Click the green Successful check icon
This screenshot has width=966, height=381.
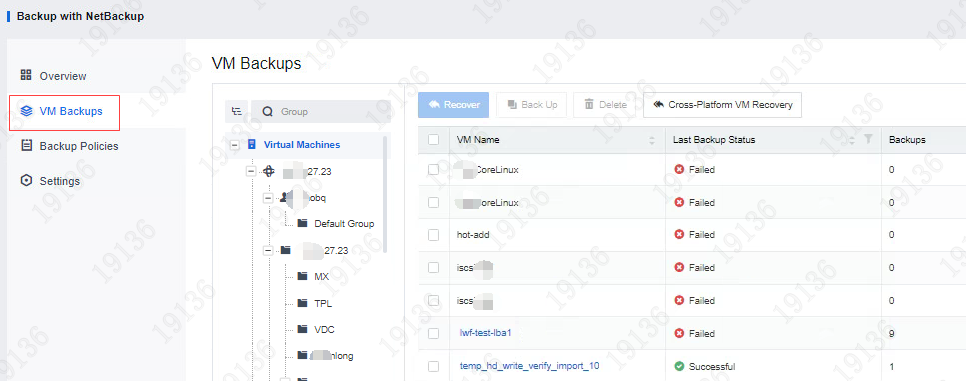pyautogui.click(x=680, y=366)
